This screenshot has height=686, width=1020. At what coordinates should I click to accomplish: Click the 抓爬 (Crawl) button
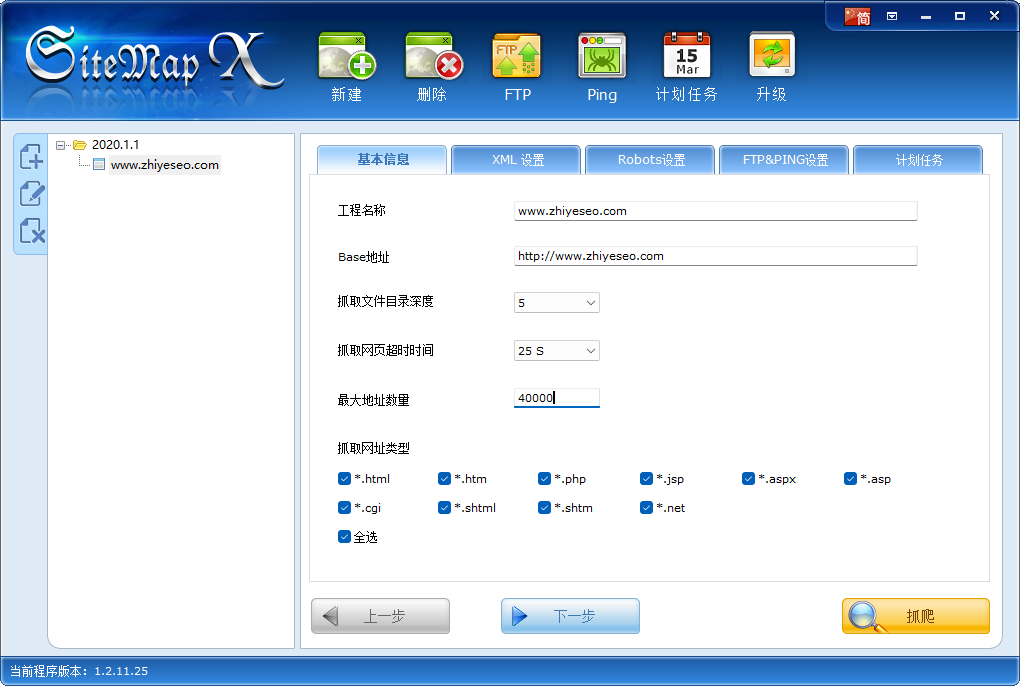click(x=916, y=616)
